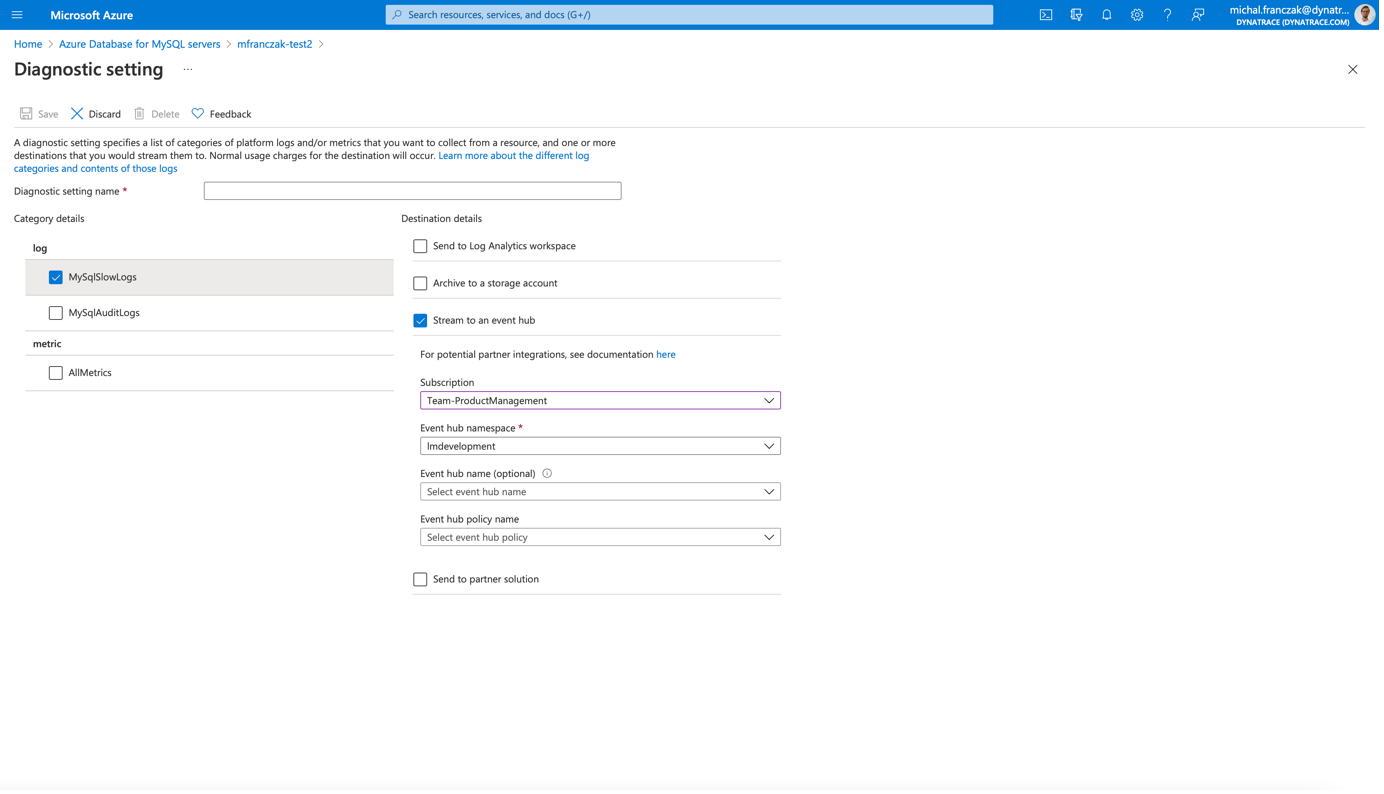Uncheck Stream to an event hub
The width and height of the screenshot is (1384, 794).
[422, 322]
